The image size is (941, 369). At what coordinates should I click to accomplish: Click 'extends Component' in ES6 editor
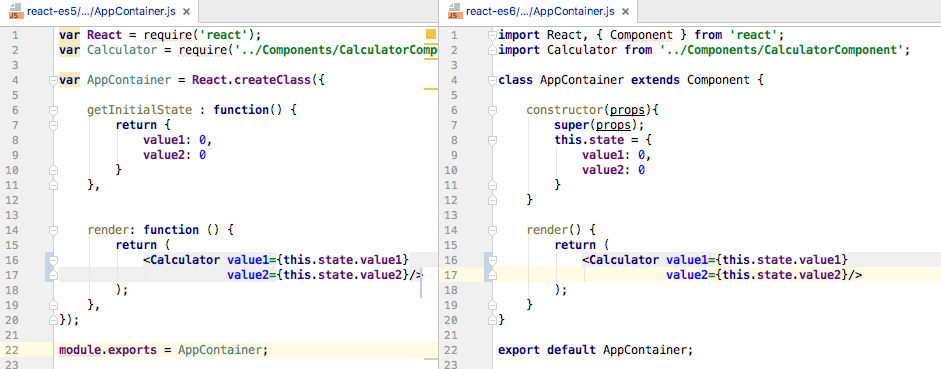point(690,80)
